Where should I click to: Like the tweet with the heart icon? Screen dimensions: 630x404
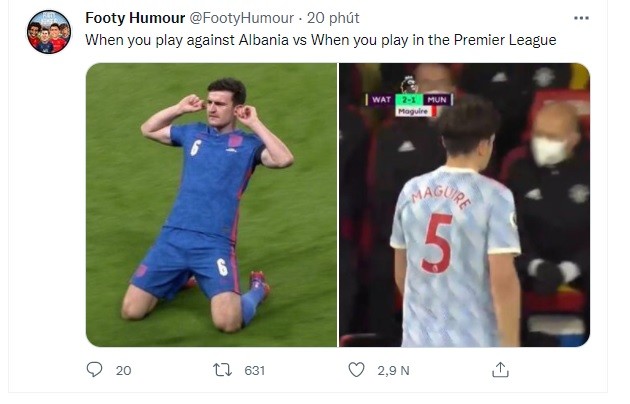(x=356, y=370)
